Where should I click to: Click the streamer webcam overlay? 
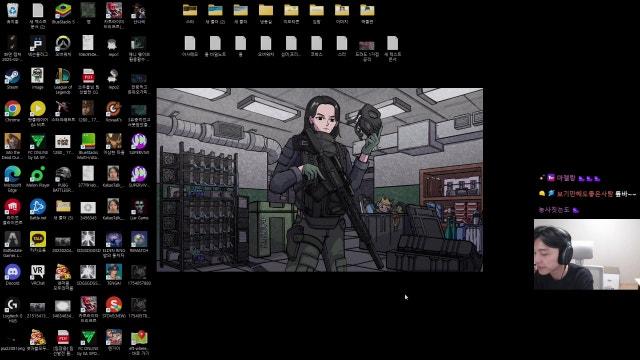(587, 254)
